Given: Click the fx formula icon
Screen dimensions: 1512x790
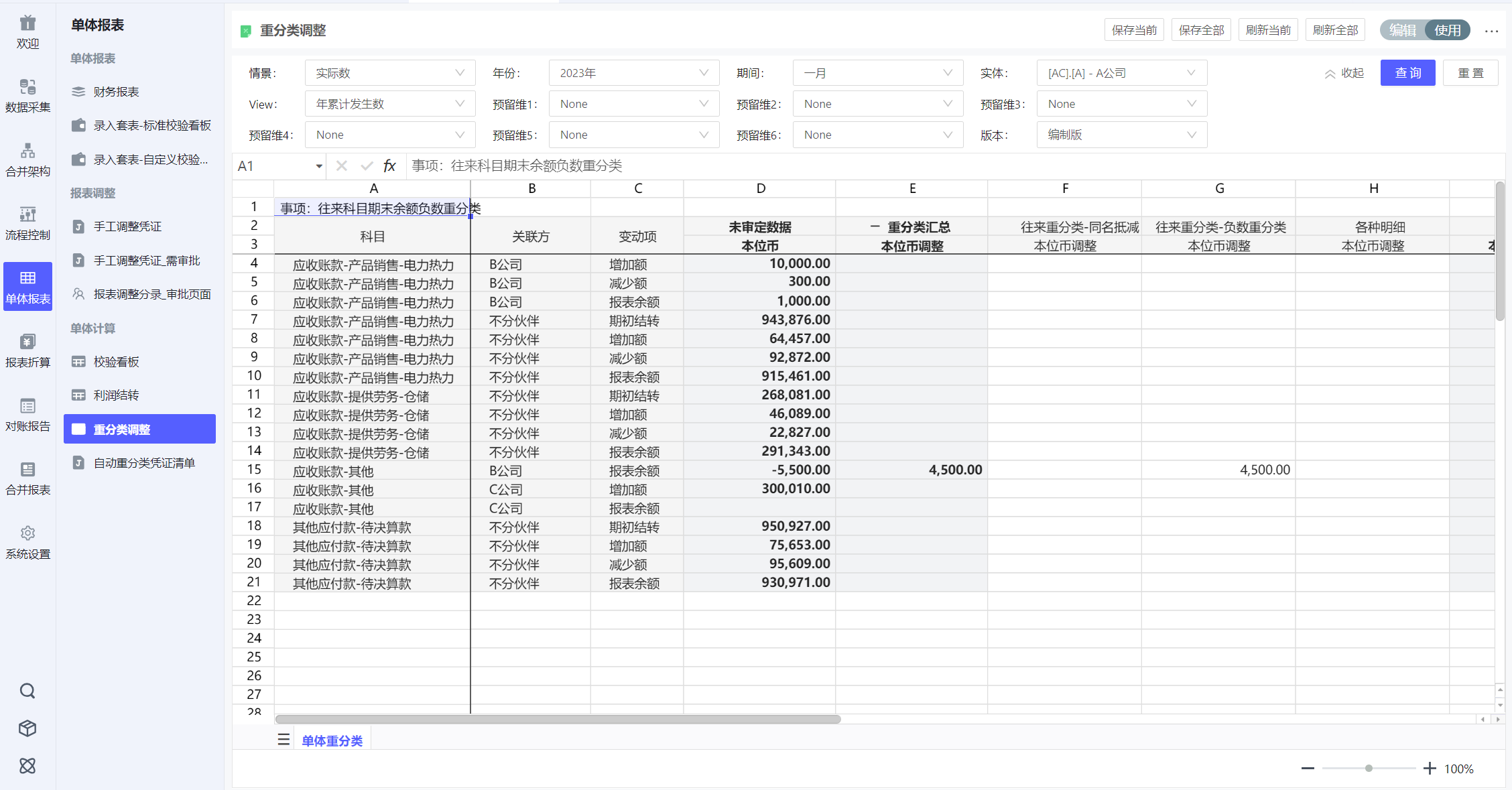Looking at the screenshot, I should (389, 166).
